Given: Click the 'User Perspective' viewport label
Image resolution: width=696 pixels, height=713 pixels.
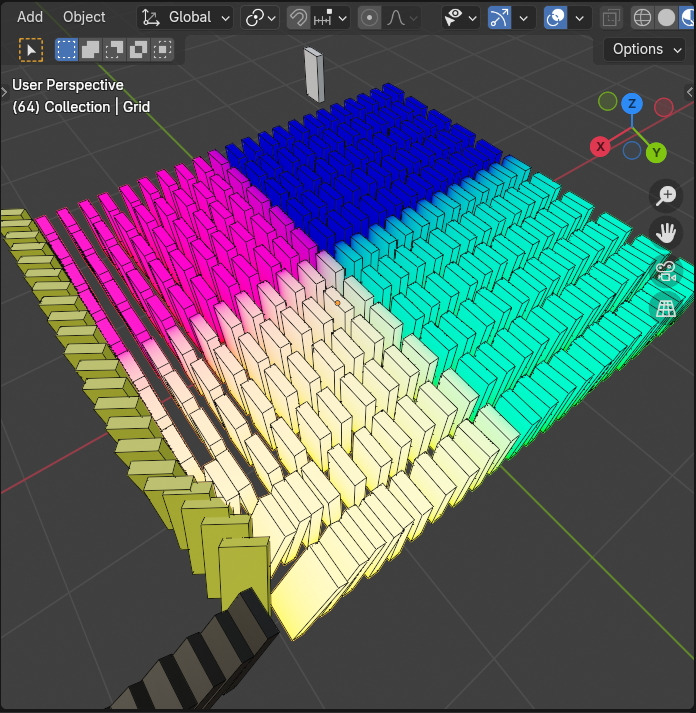Looking at the screenshot, I should (68, 85).
